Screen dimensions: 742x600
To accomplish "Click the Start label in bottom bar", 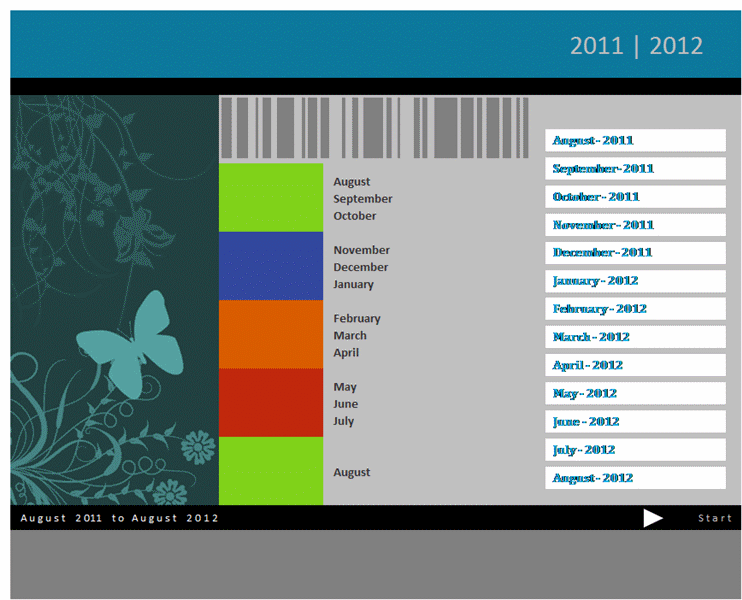I will (x=715, y=518).
